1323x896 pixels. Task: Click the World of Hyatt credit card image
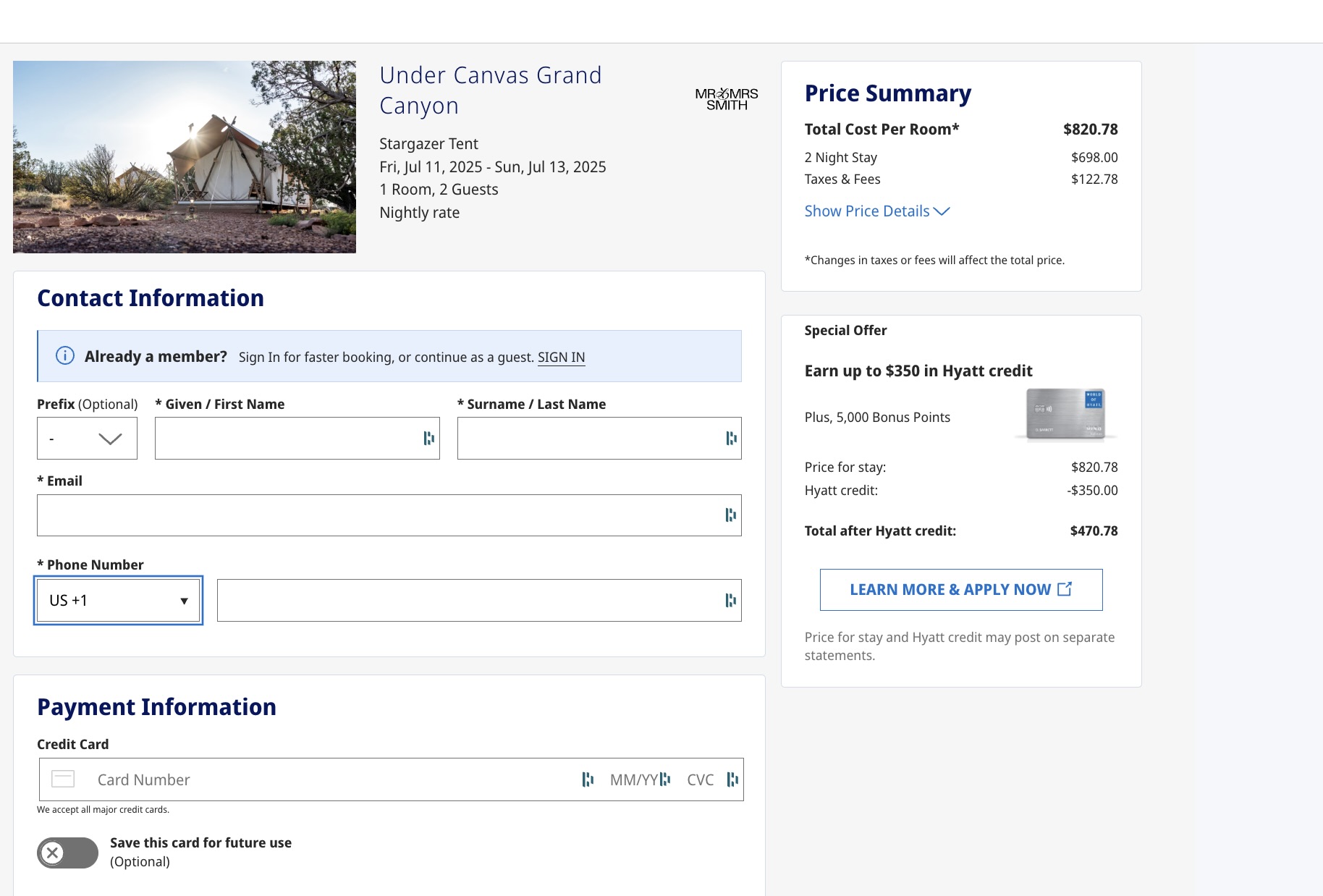coord(1065,414)
